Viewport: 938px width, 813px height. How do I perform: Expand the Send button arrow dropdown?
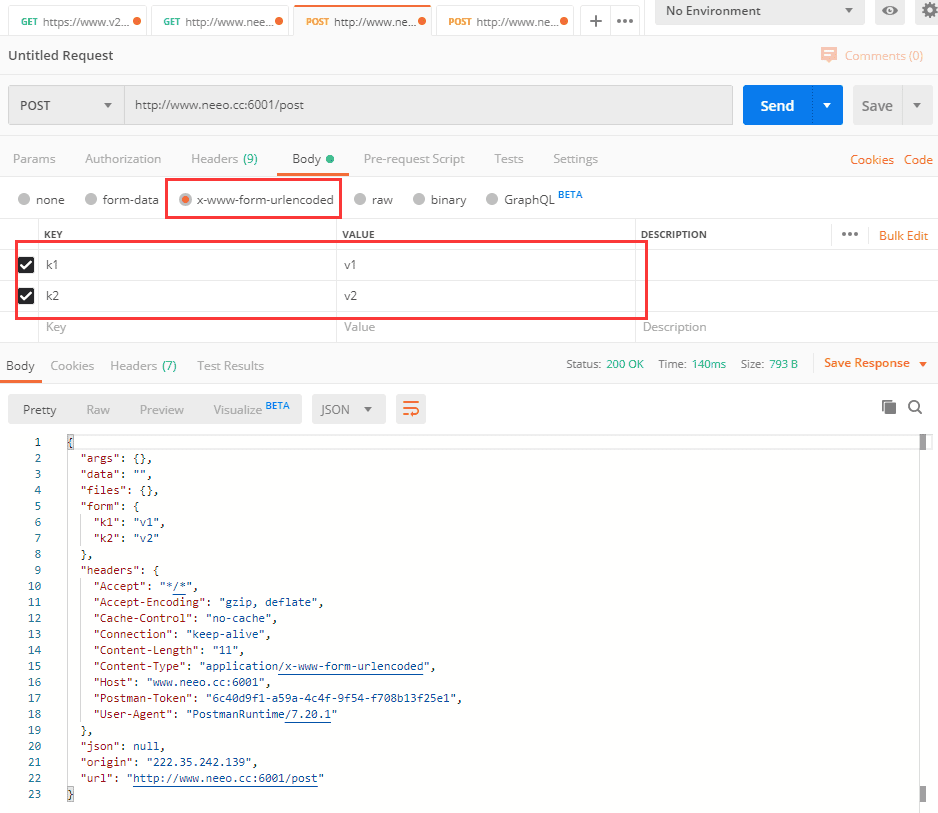tap(827, 105)
